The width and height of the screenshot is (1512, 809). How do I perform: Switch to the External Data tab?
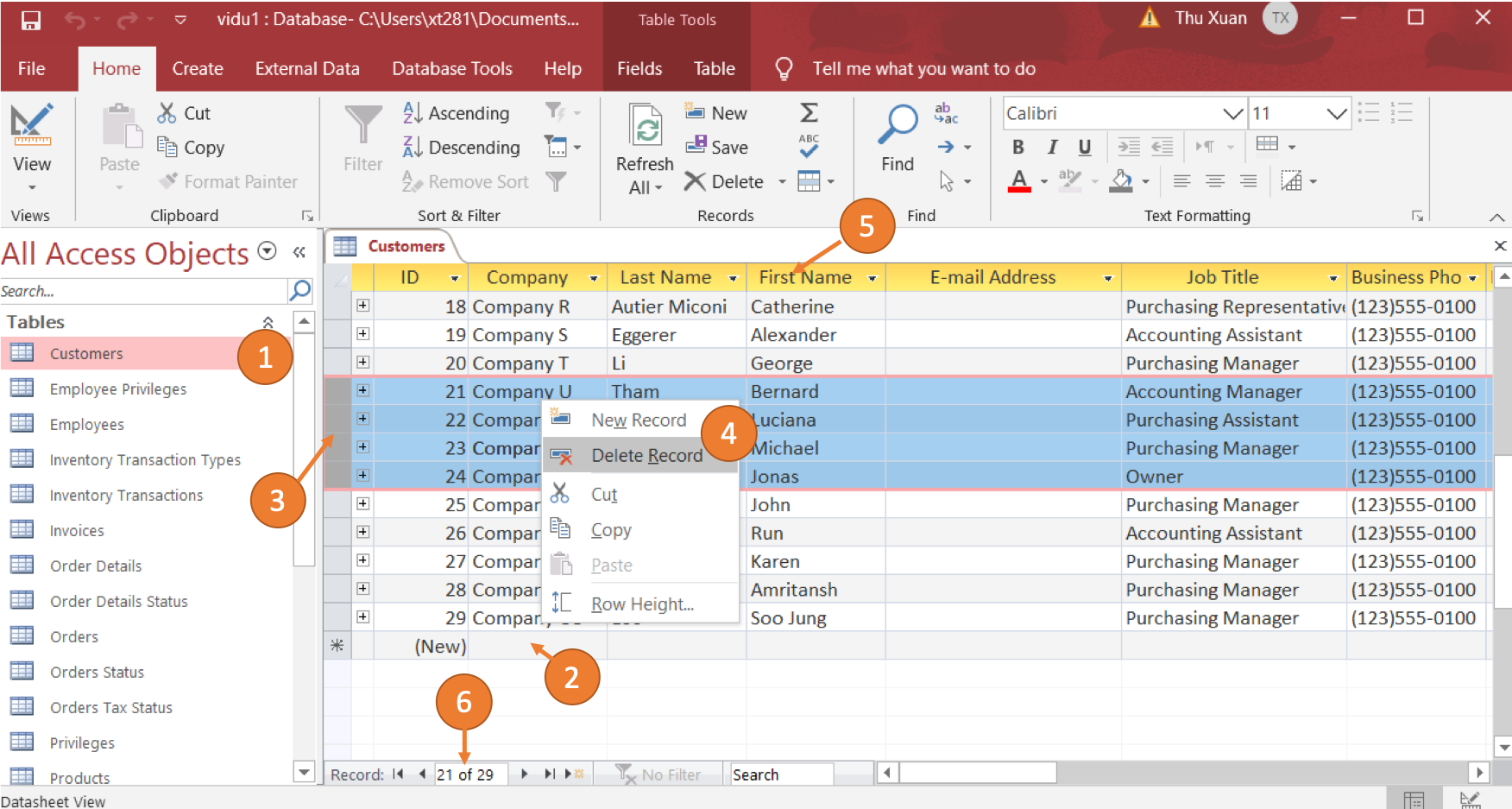coord(307,68)
